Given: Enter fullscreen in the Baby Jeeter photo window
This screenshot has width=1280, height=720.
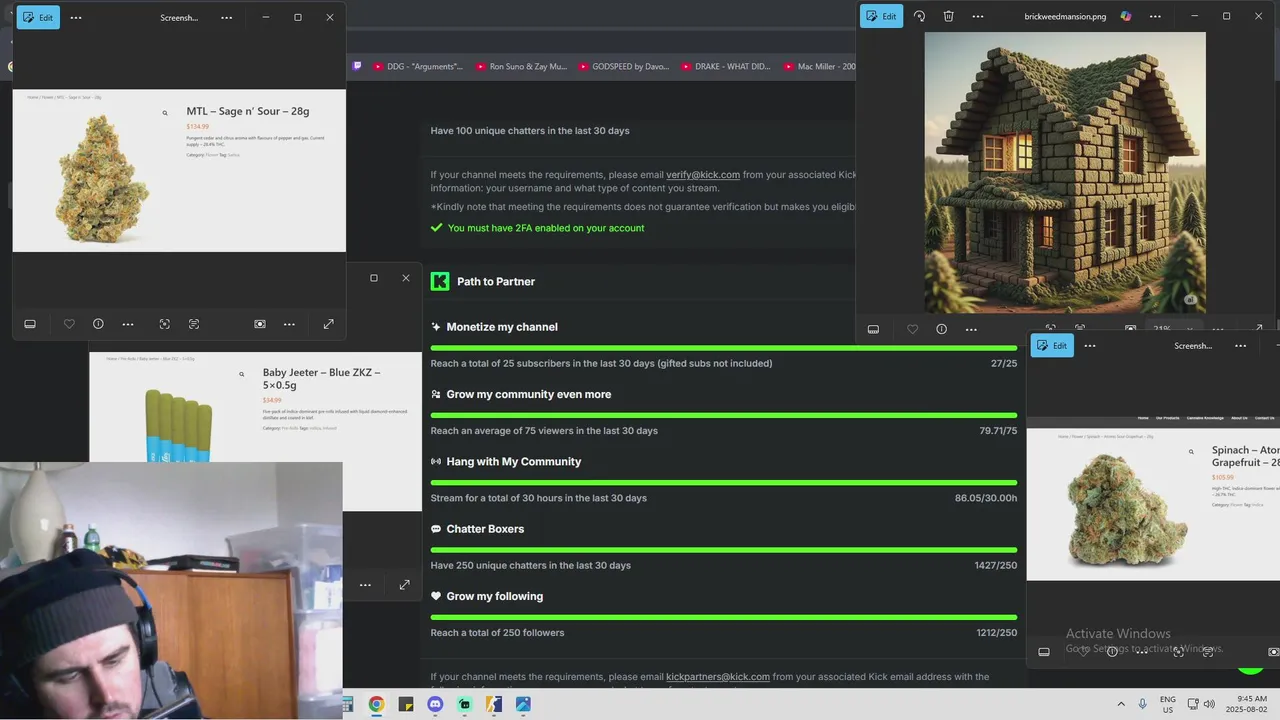Looking at the screenshot, I should click(x=404, y=585).
